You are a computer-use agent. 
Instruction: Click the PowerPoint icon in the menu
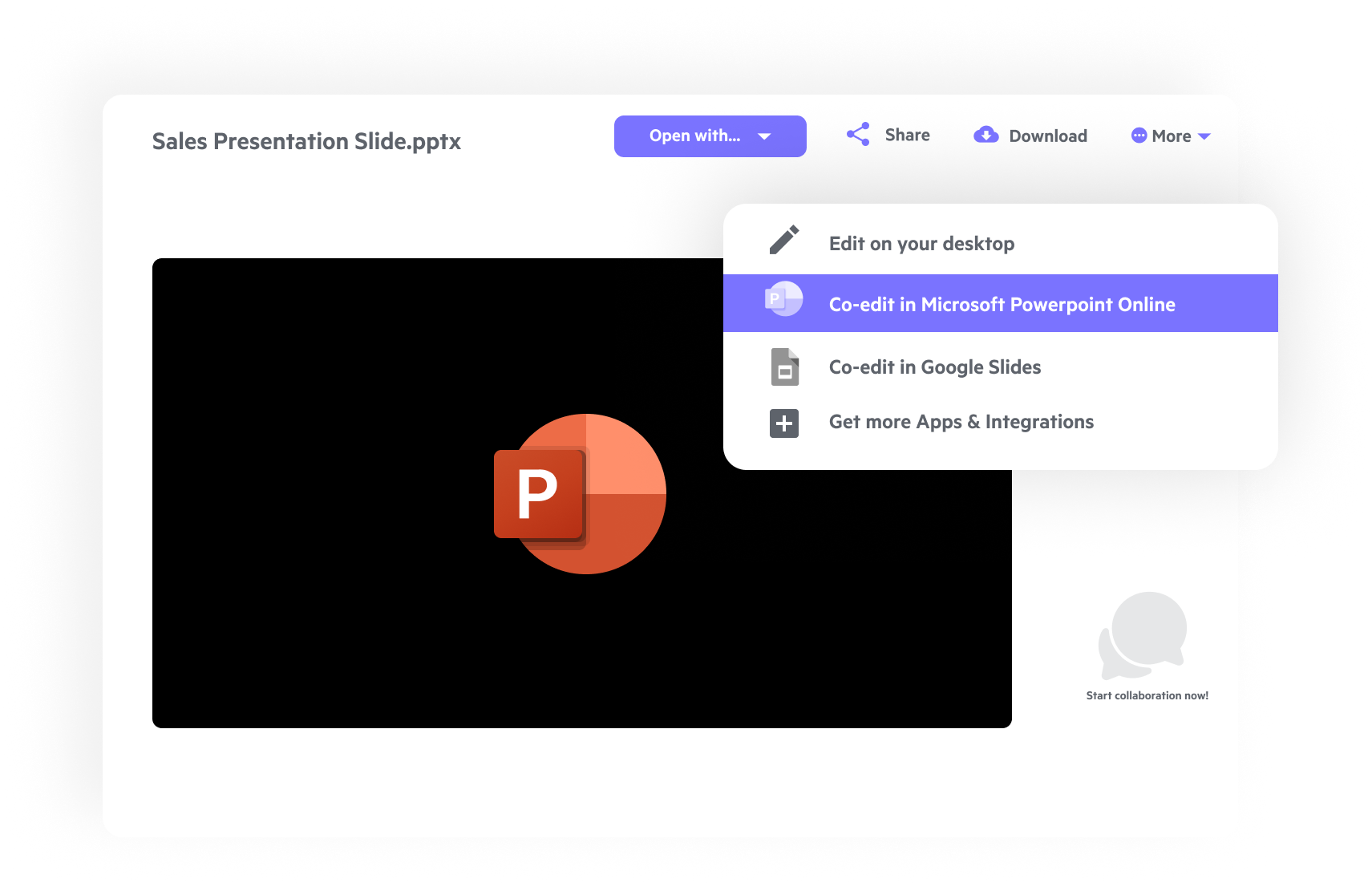coord(783,298)
